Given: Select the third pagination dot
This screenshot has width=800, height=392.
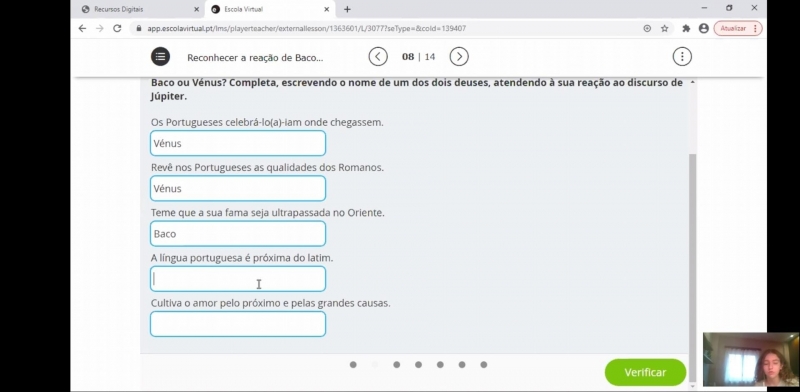Looking at the screenshot, I should [396, 364].
